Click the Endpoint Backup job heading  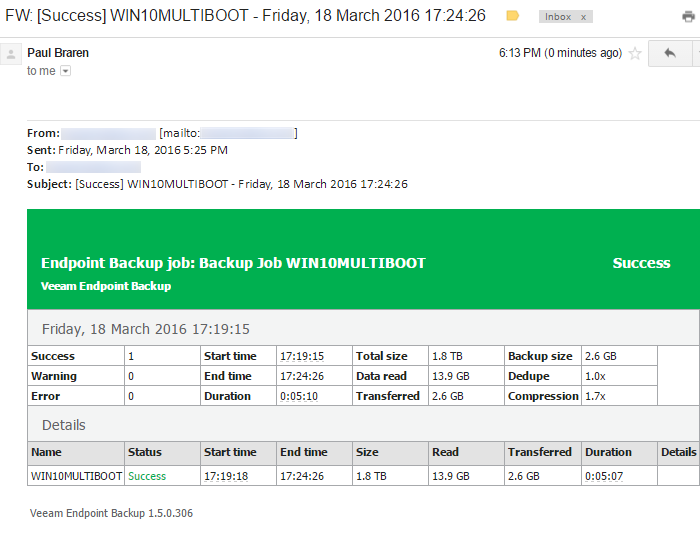[233, 263]
